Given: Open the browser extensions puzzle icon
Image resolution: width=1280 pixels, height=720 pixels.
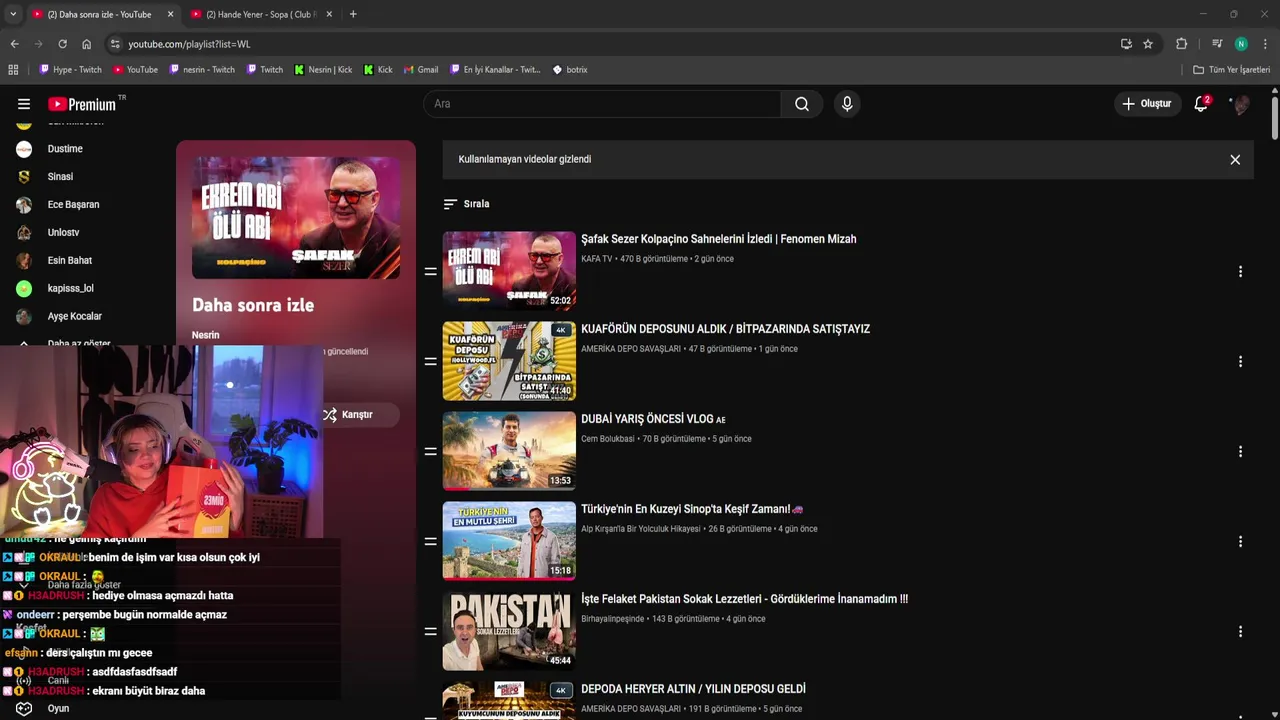Looking at the screenshot, I should pos(1181,44).
